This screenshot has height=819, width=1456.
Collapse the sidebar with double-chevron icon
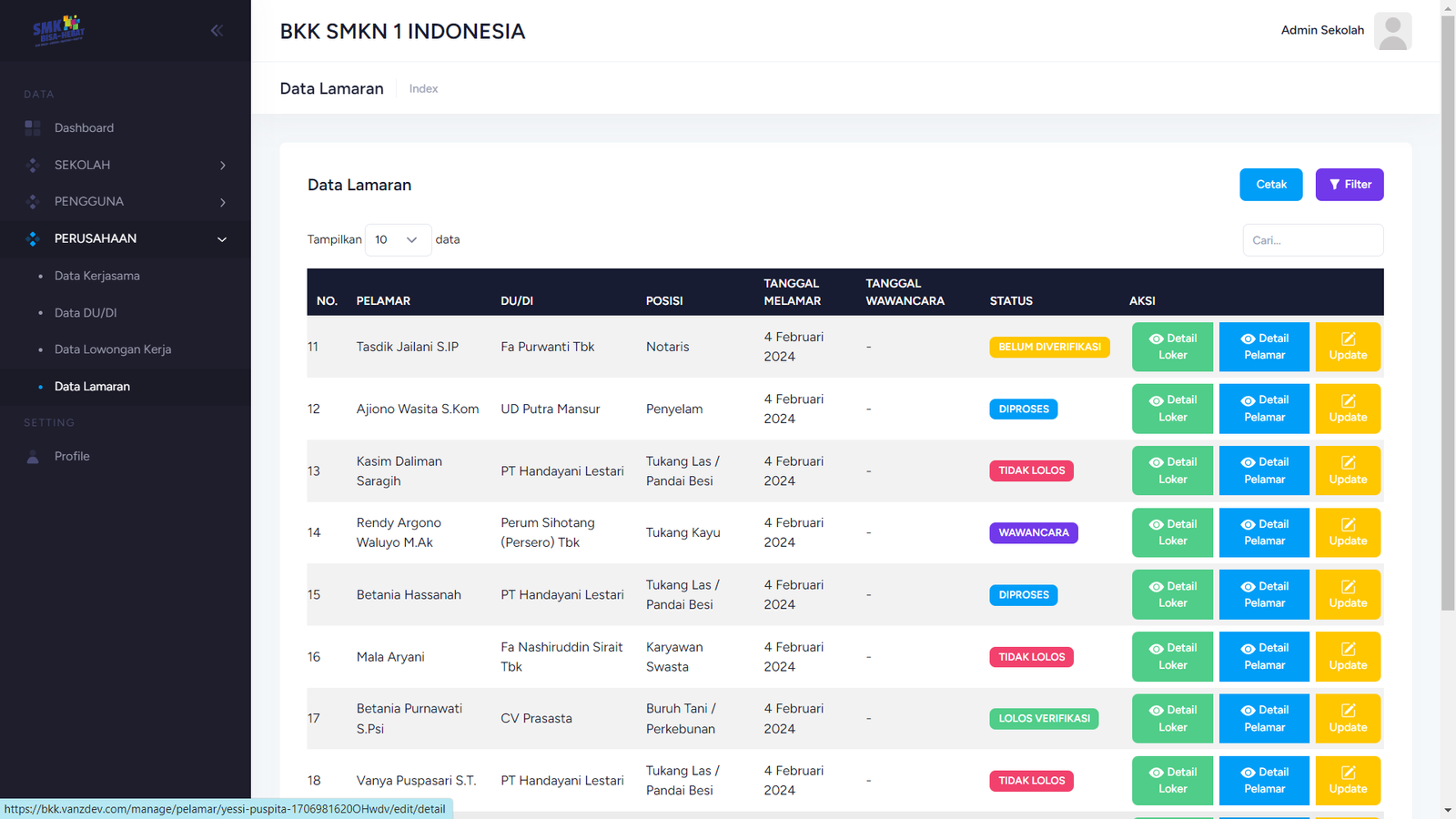[x=217, y=31]
